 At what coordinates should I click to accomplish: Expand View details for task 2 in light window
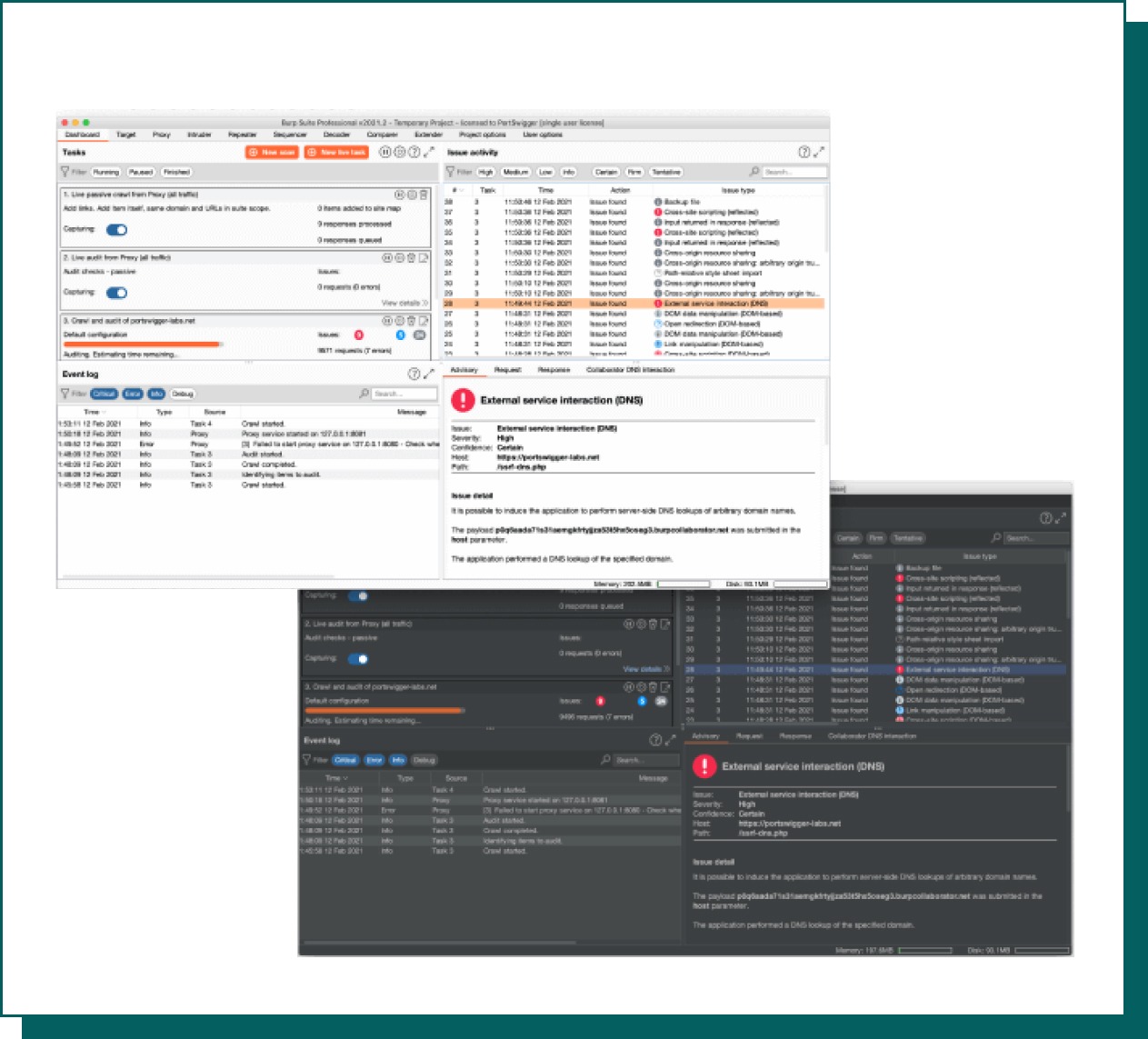[404, 303]
